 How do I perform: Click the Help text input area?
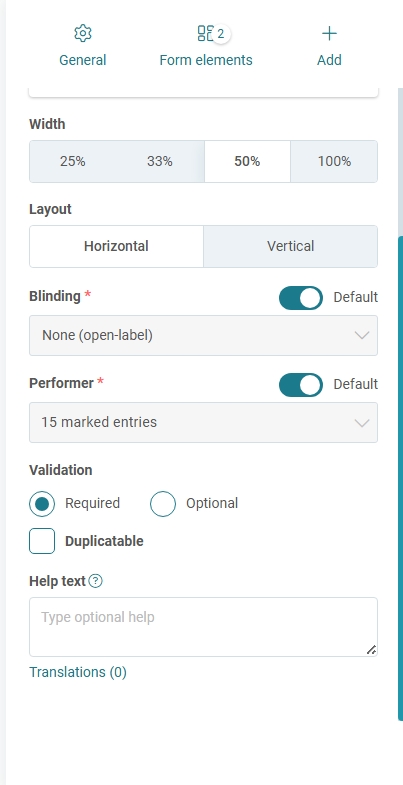point(203,627)
